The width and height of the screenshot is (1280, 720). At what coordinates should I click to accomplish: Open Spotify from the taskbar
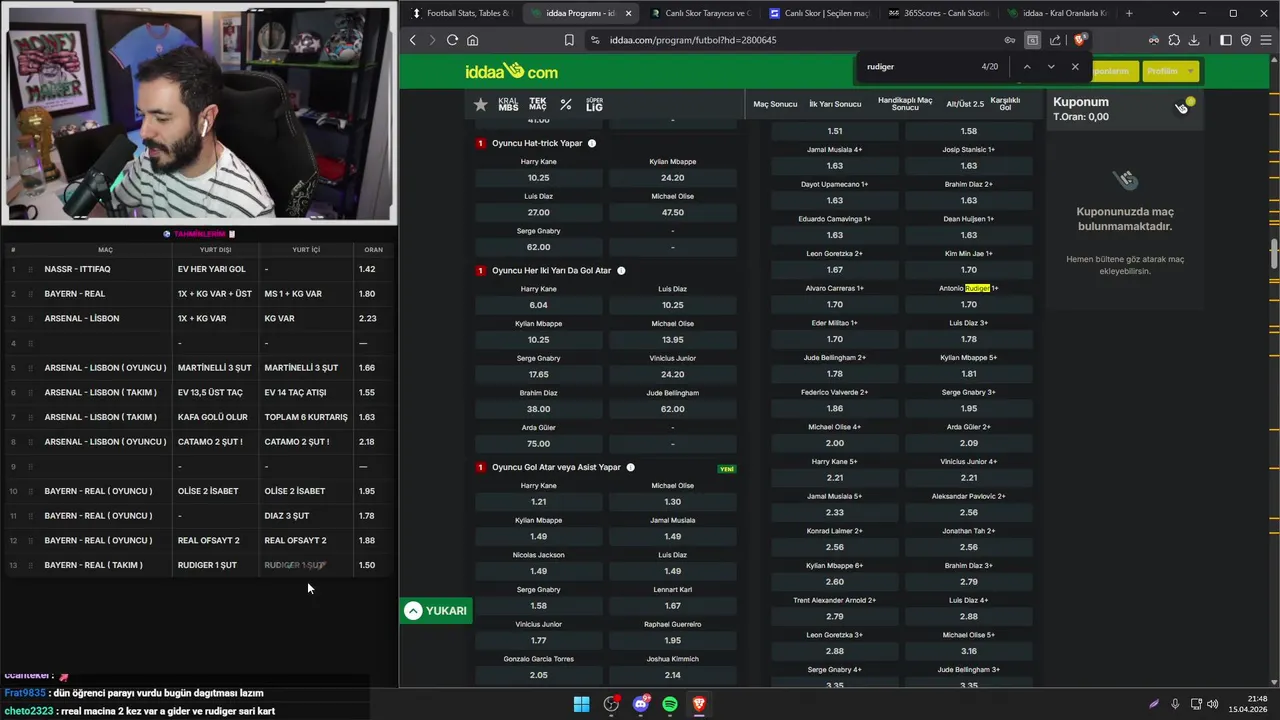[x=670, y=704]
